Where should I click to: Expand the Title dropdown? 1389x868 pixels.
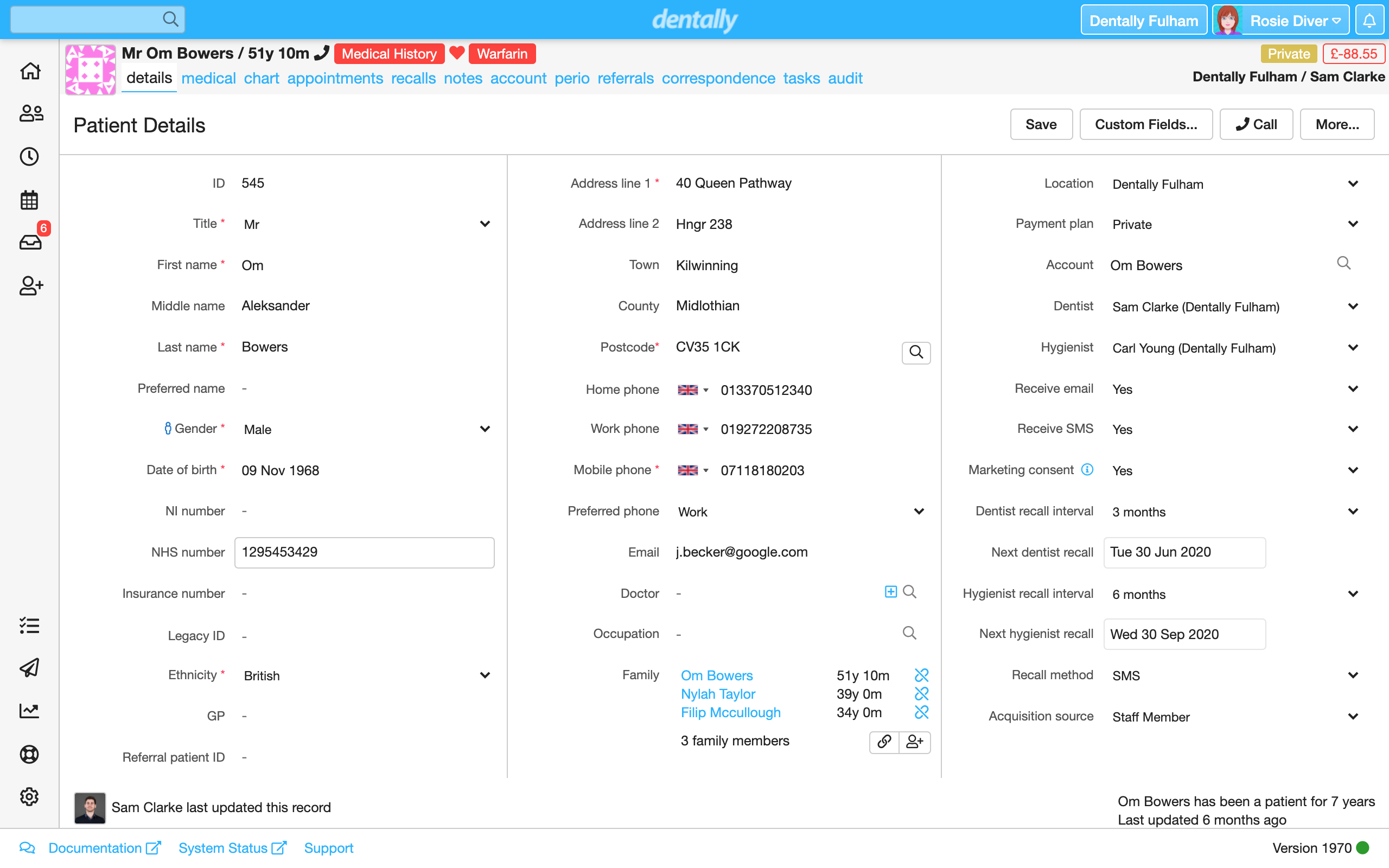pos(485,224)
